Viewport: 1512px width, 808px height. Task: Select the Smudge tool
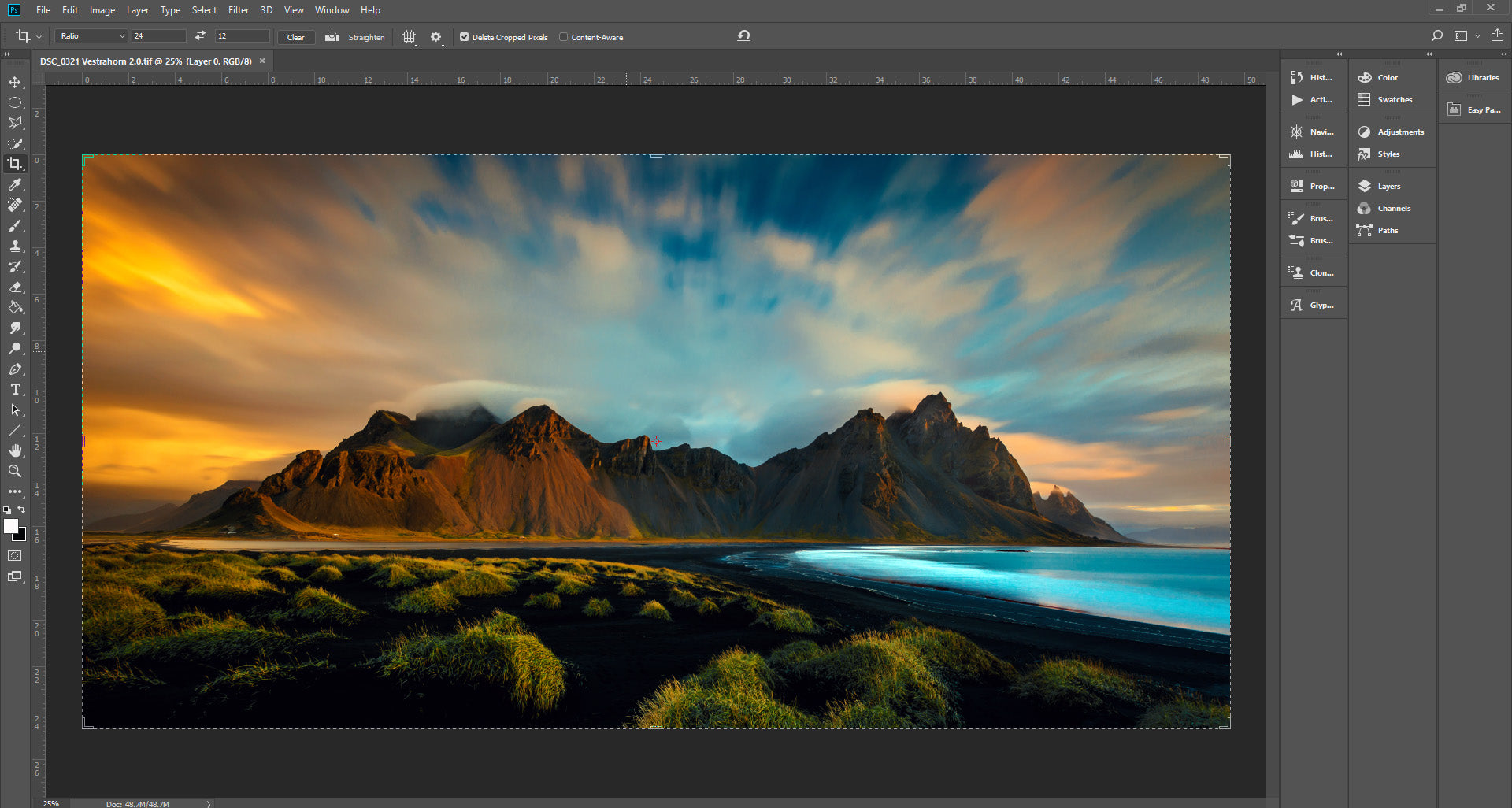point(15,328)
